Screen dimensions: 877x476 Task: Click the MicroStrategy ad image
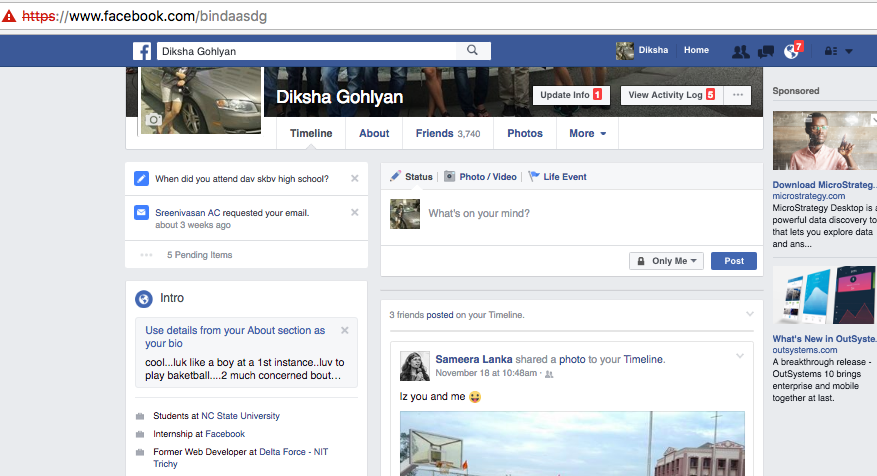point(824,140)
